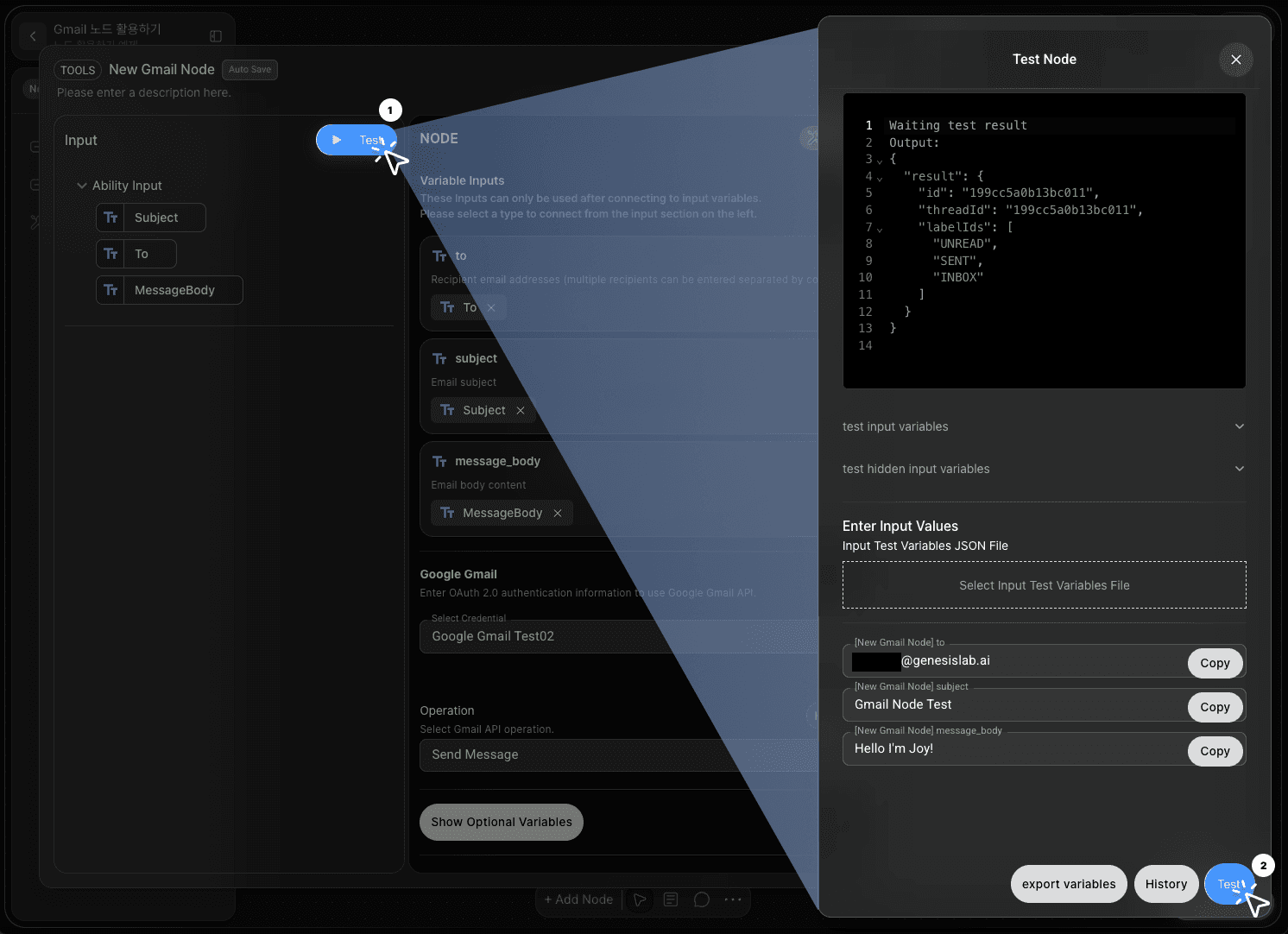Click the Variable Inputs heading

pyautogui.click(x=462, y=180)
